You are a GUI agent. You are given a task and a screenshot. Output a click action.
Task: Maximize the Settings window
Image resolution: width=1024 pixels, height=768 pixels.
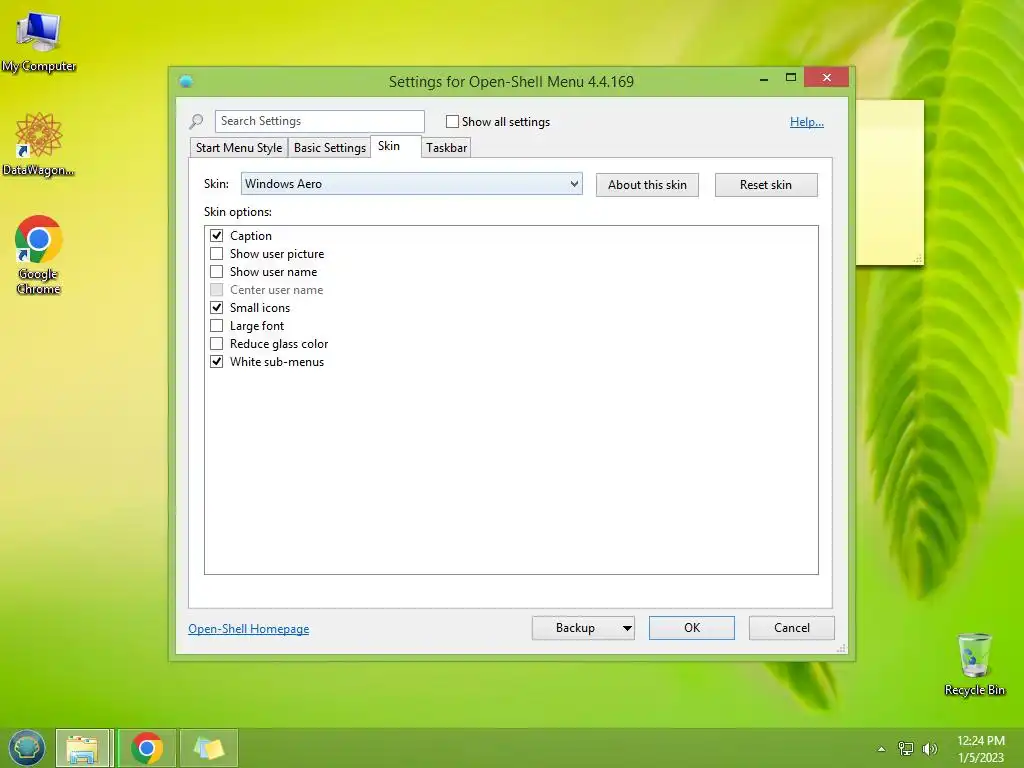point(791,77)
